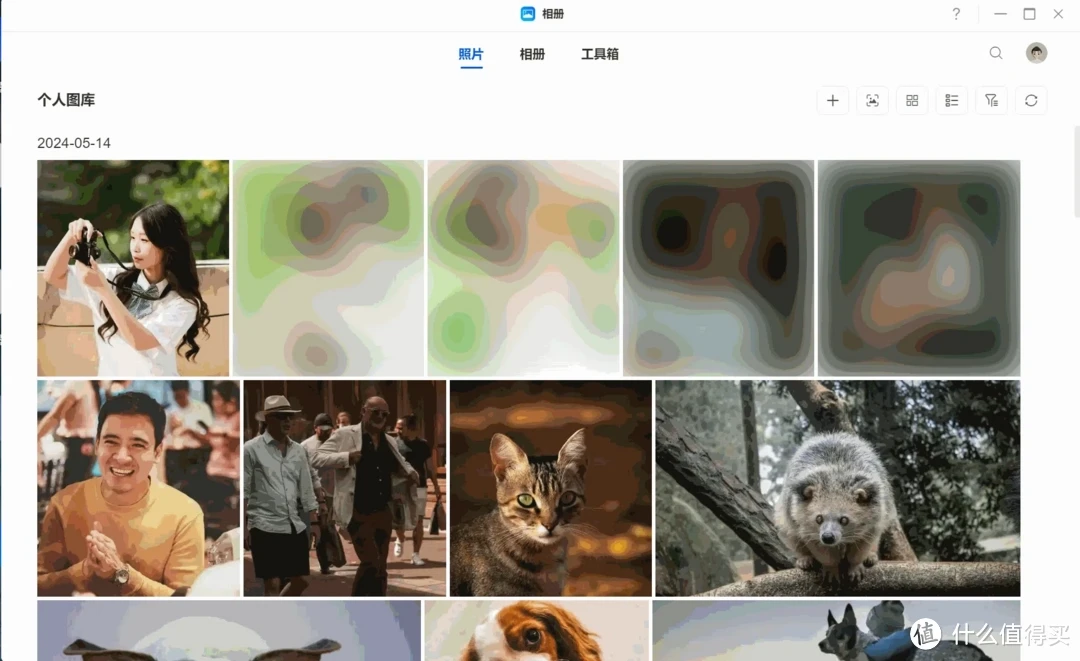Switch to list view layout icon
The width and height of the screenshot is (1080, 661).
click(952, 101)
